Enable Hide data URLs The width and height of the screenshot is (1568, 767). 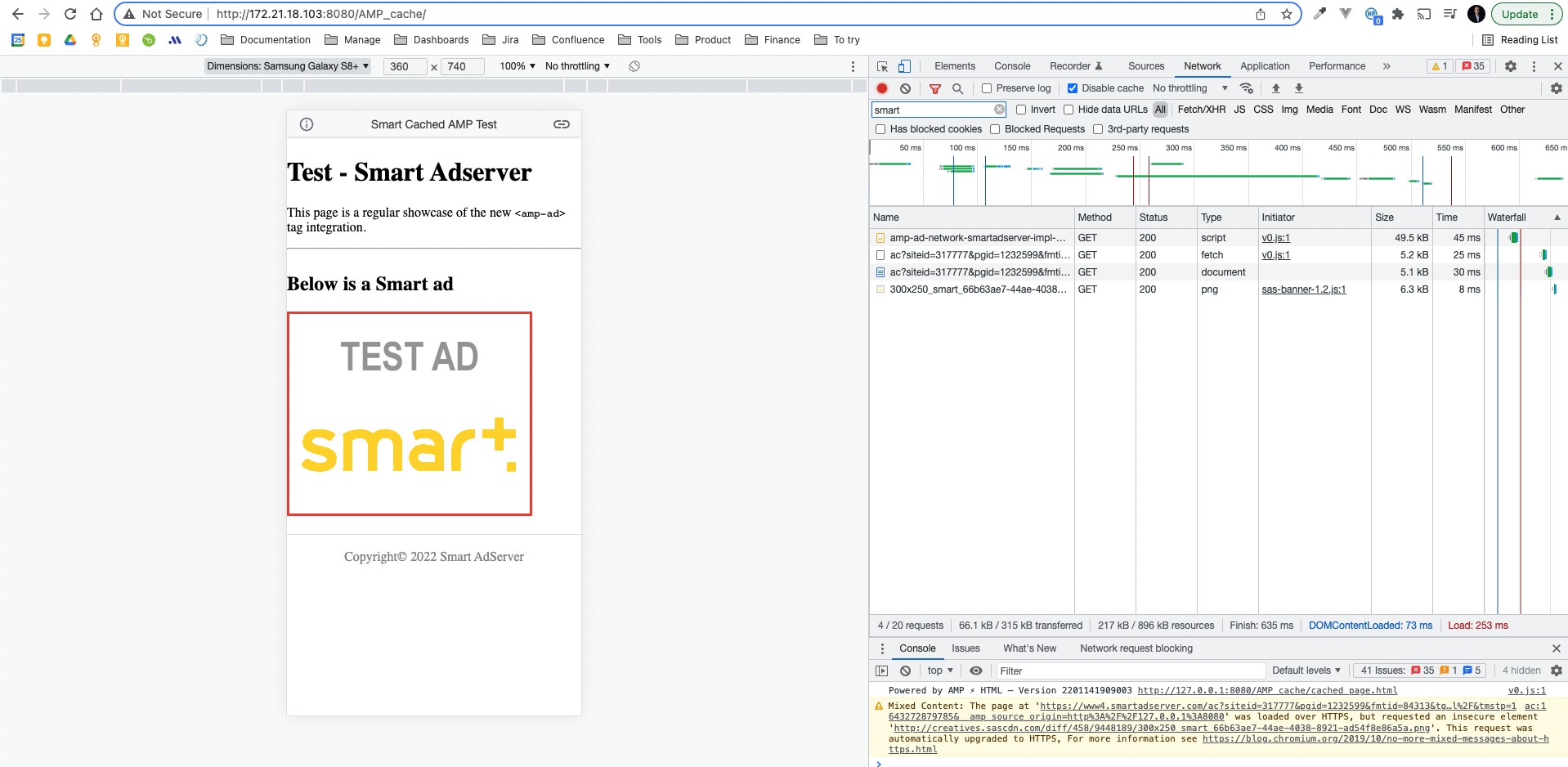tap(1068, 110)
